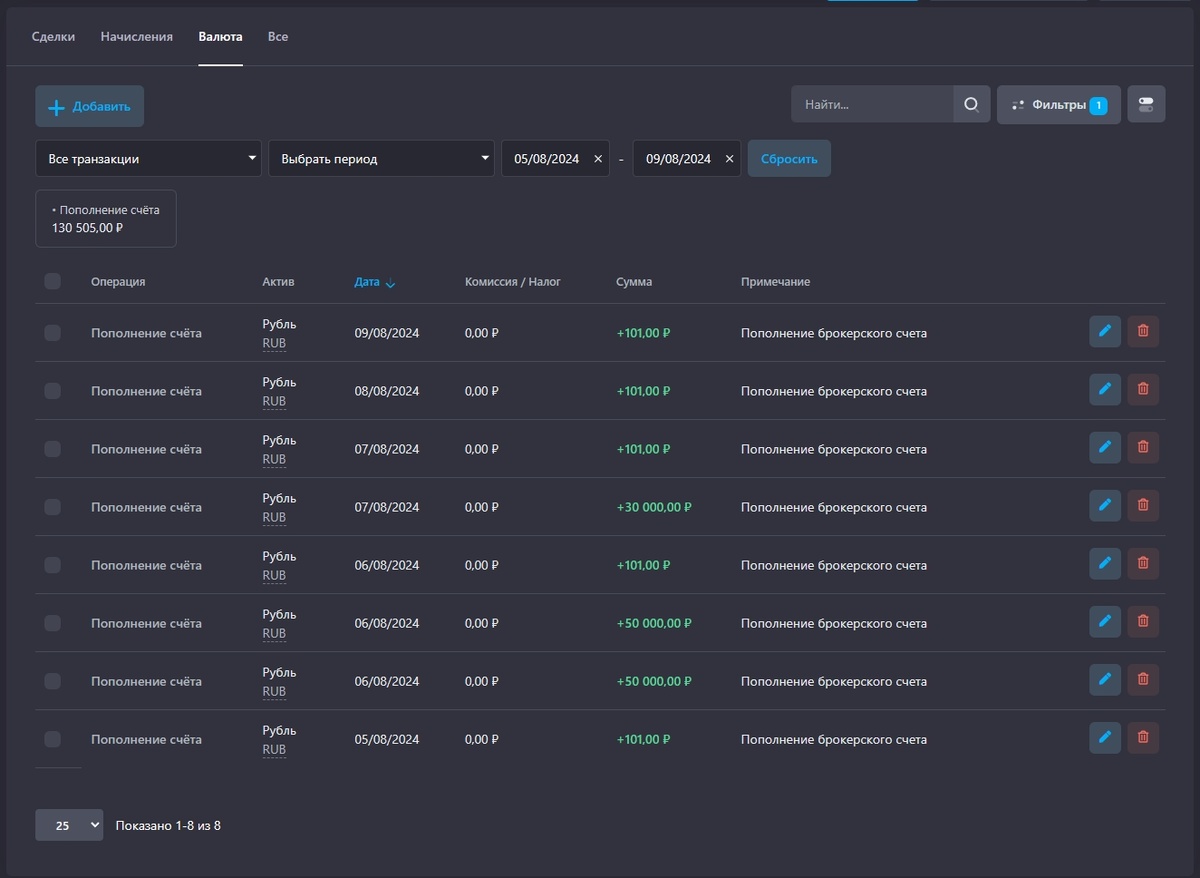Click the Примечание column header

[x=775, y=282]
